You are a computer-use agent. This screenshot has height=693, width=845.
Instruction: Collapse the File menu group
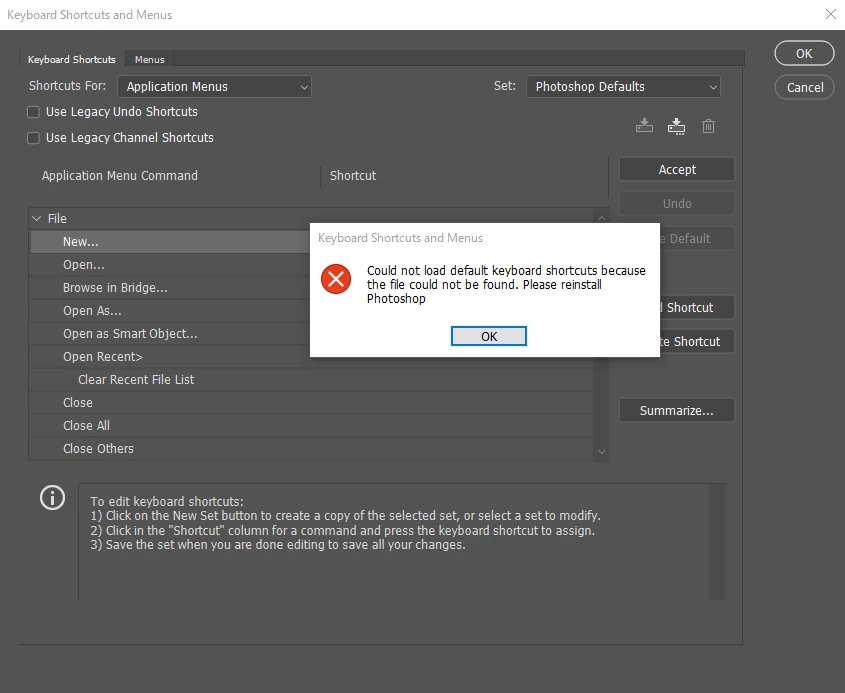[37, 219]
